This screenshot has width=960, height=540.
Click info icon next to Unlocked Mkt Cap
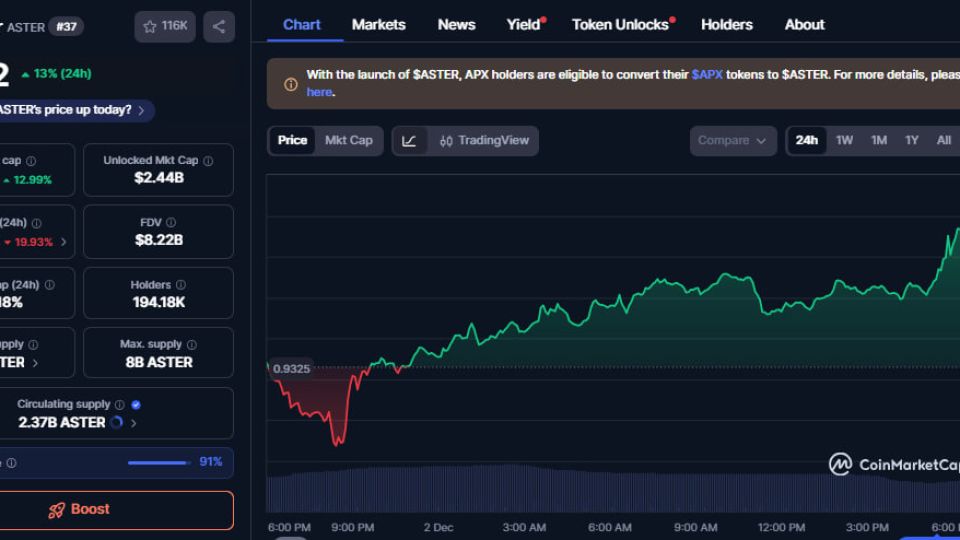click(x=207, y=161)
